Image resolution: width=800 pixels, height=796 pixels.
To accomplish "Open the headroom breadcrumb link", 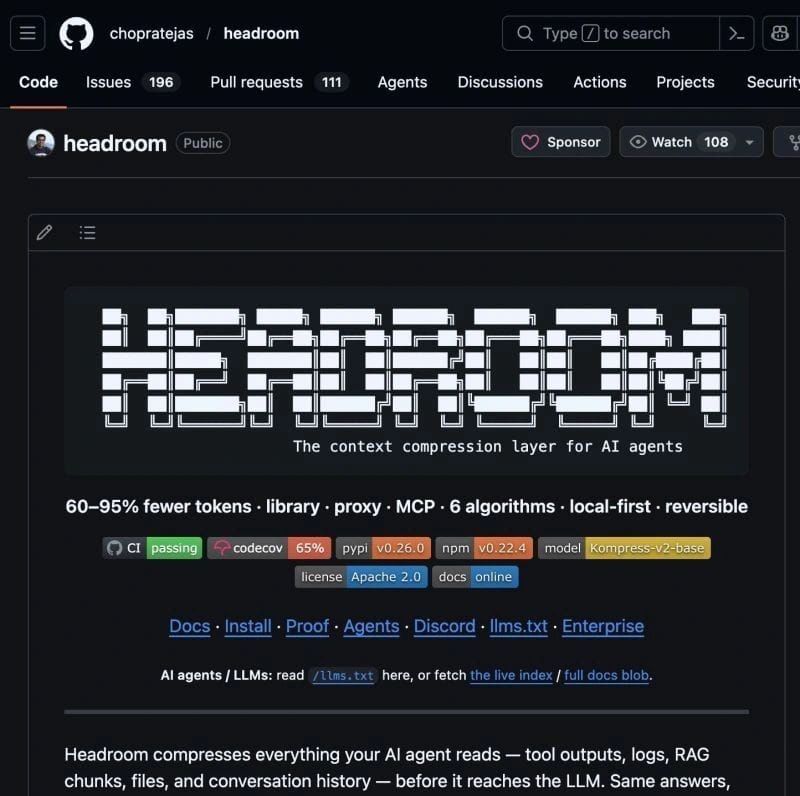I will [x=261, y=34].
